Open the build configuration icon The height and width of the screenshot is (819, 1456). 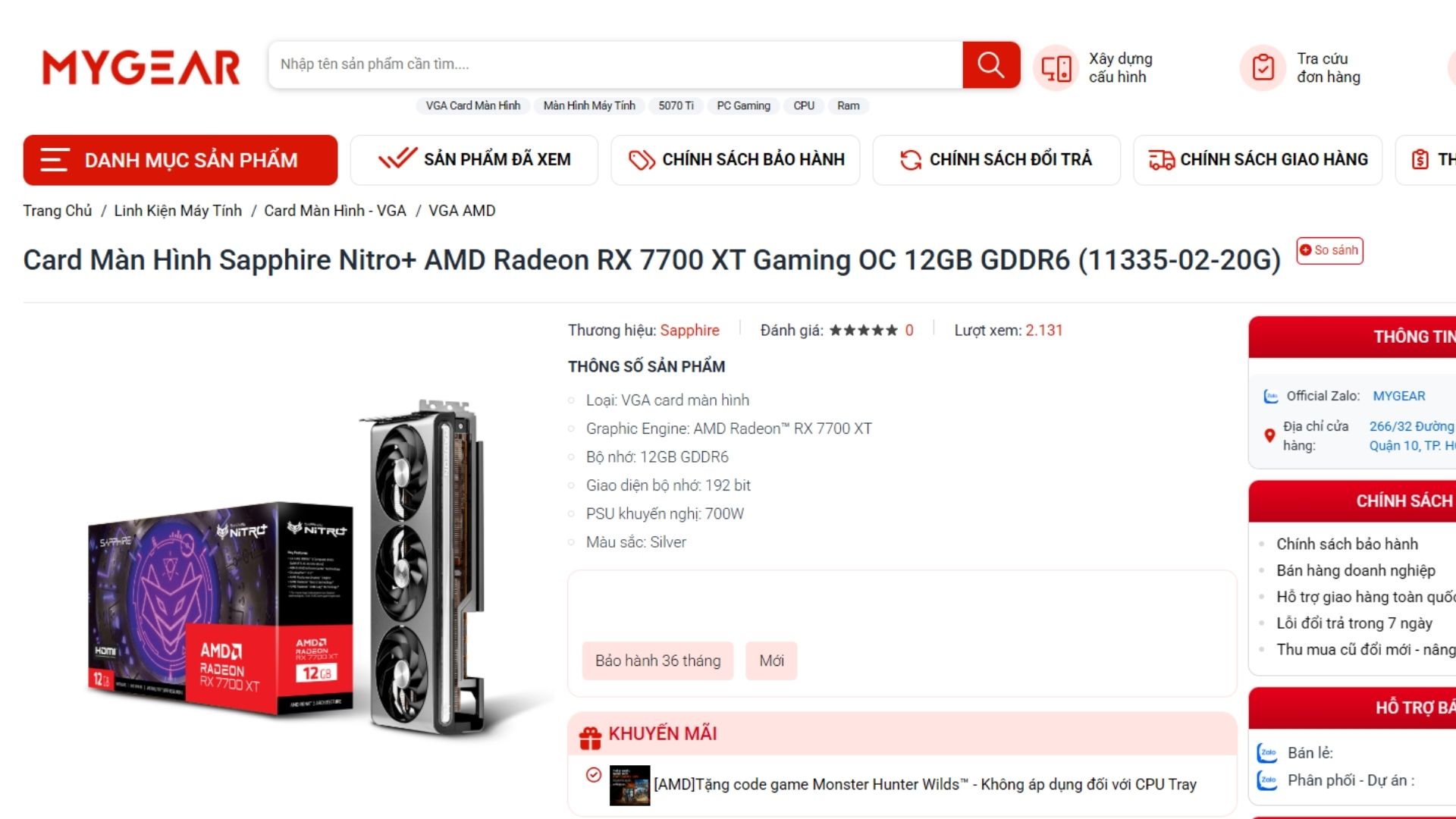click(x=1056, y=68)
